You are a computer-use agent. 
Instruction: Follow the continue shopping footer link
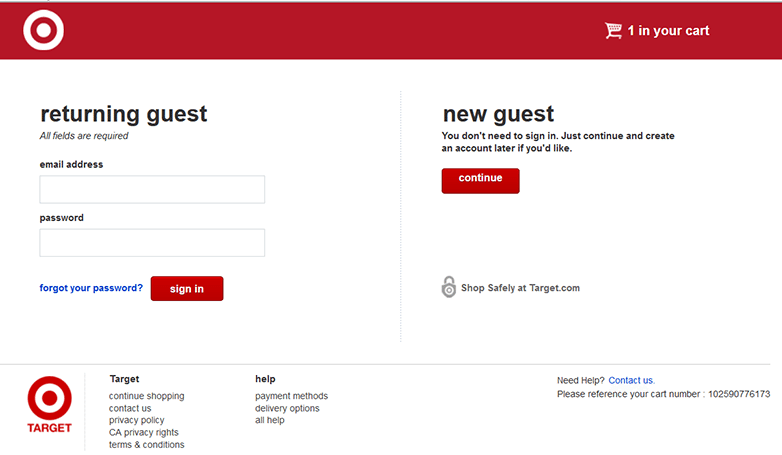point(147,396)
